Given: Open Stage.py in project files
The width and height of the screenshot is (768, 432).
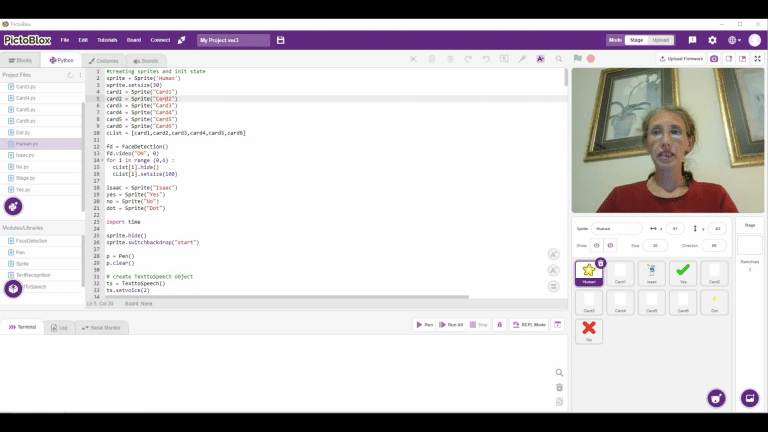Looking at the screenshot, I should [41, 178].
